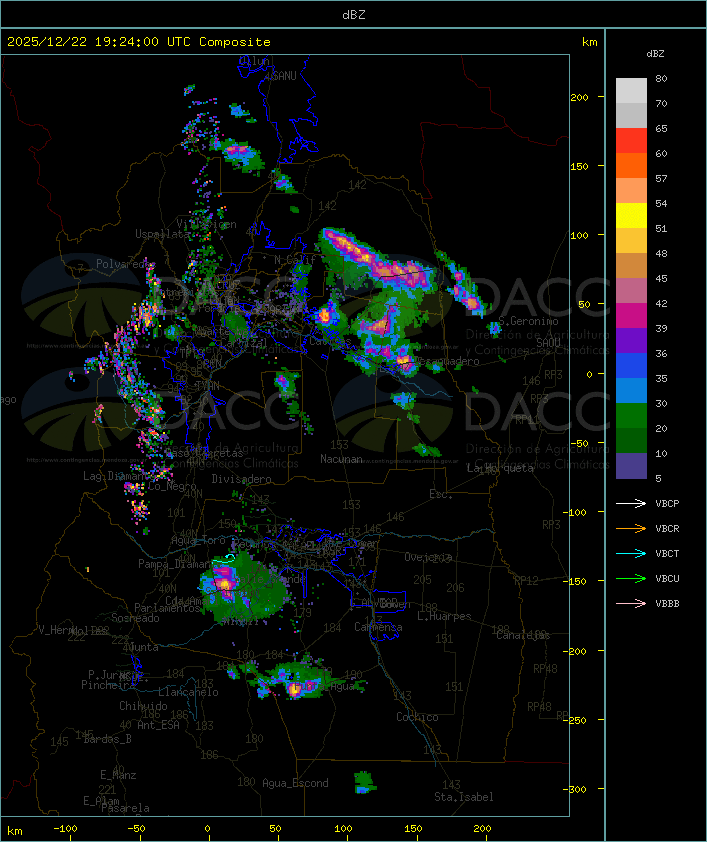707x842 pixels.
Task: Click the Pasarela place label
Action: 126,808
